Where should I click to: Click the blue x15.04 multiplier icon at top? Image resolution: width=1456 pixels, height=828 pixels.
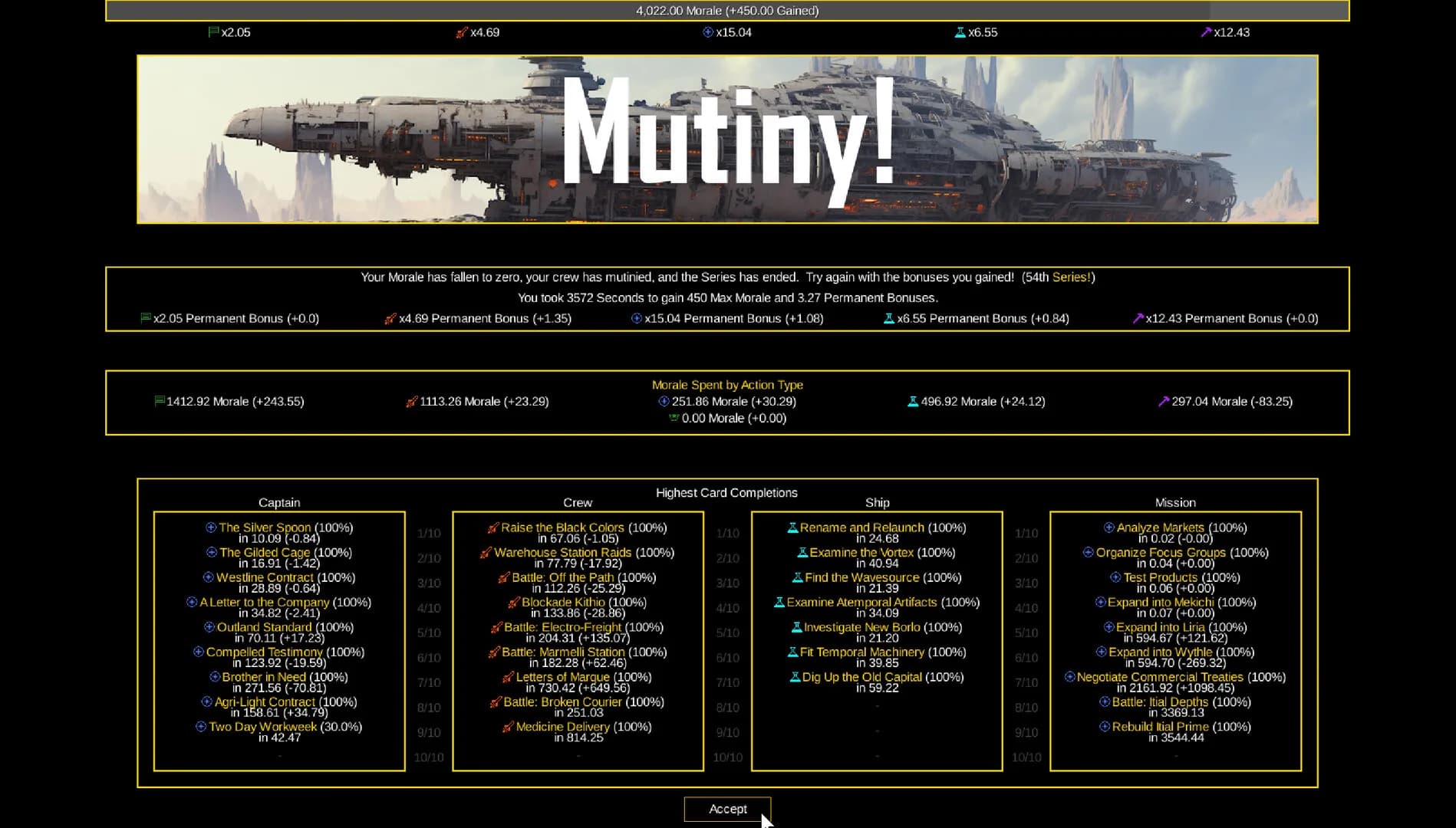(x=708, y=32)
